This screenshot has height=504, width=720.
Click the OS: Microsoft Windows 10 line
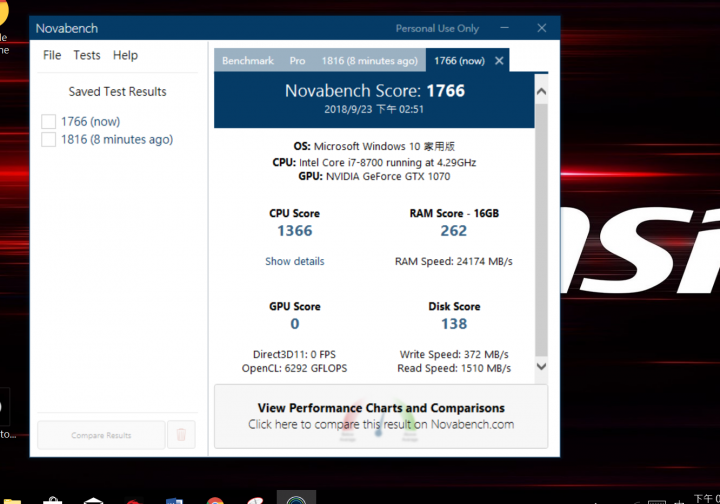coord(374,146)
